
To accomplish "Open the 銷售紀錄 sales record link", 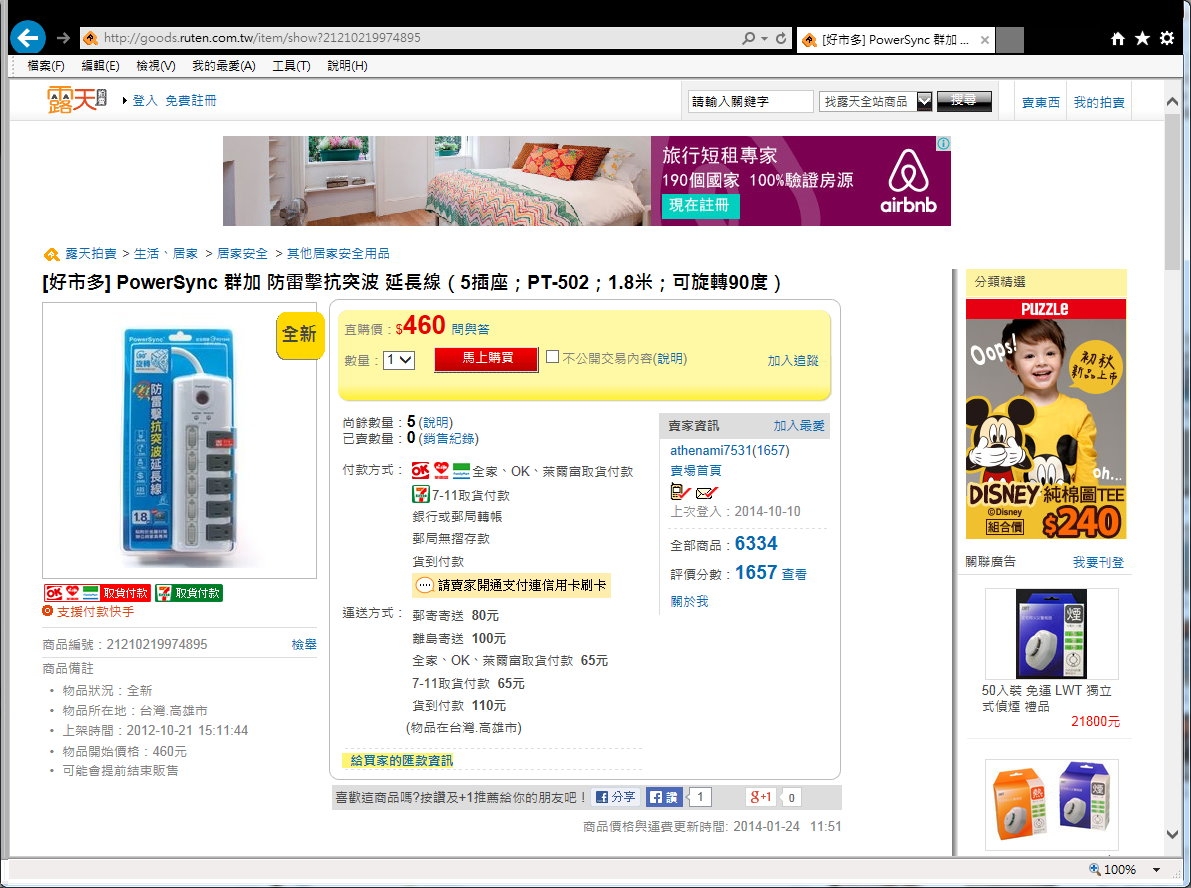I will click(x=448, y=438).
